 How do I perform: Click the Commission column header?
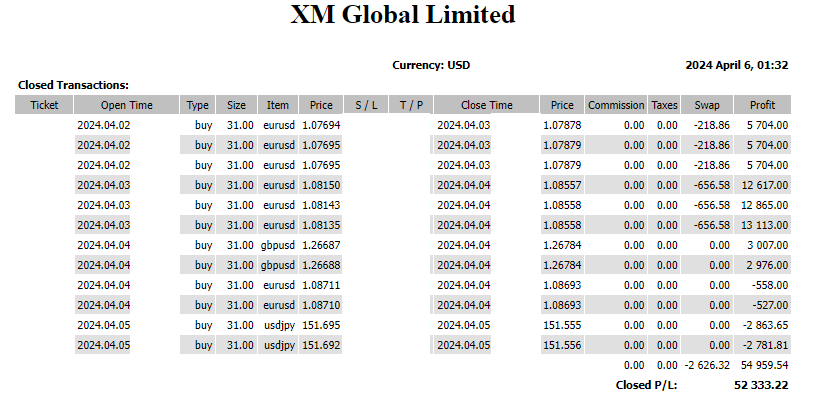click(616, 105)
